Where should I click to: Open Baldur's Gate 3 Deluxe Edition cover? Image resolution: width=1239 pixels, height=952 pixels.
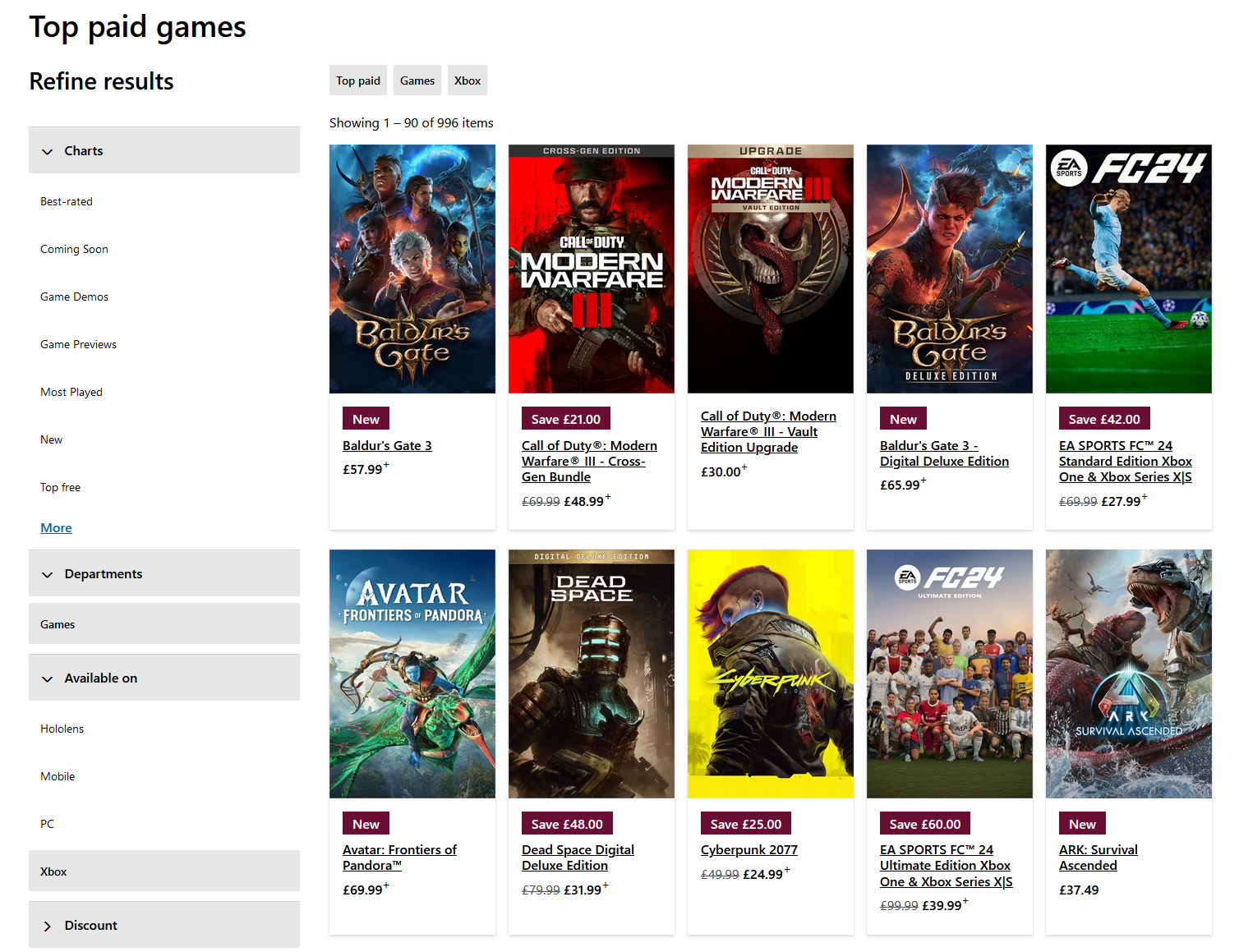pos(950,269)
